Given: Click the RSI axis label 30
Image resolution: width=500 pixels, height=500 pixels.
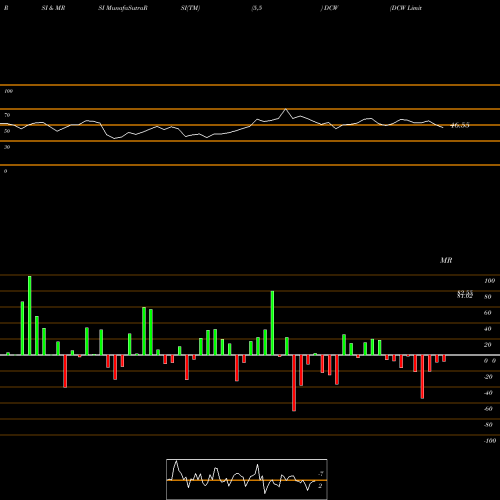Looking at the screenshot, I should [x=7, y=147].
